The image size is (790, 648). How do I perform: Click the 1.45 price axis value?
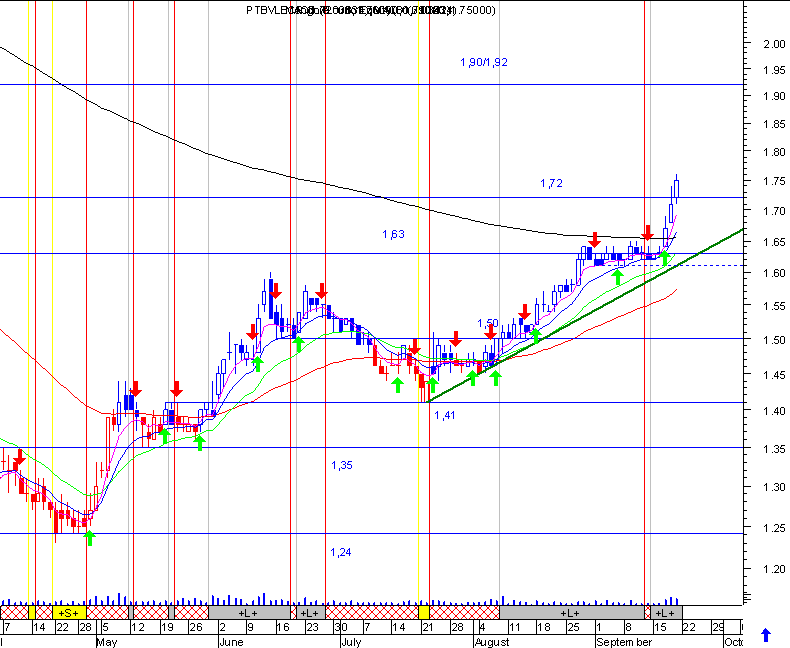[774, 375]
